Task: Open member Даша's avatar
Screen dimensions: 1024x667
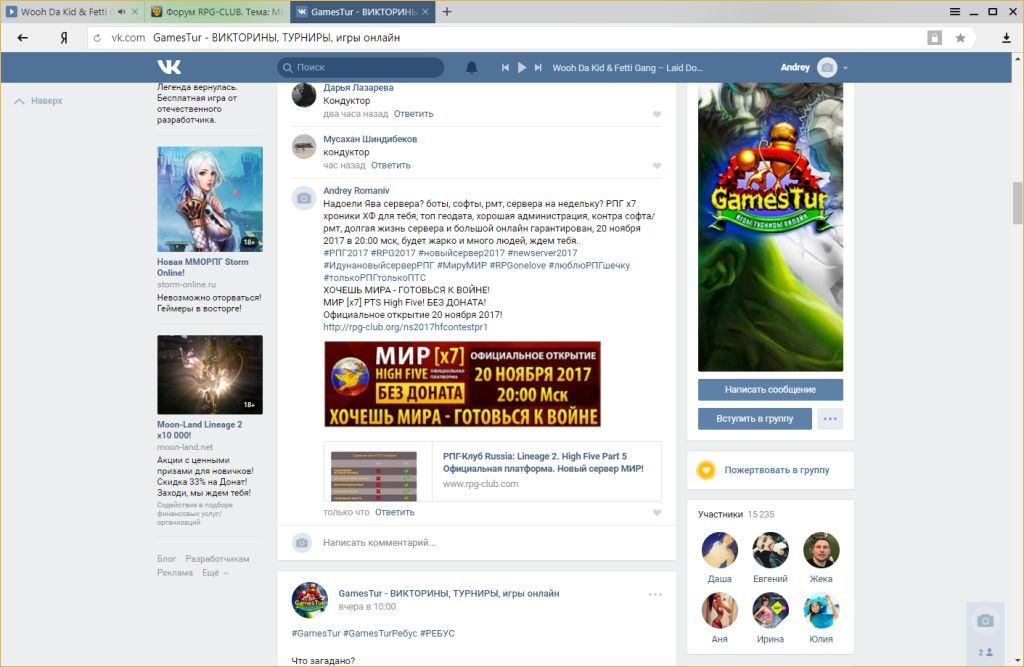Action: [x=719, y=550]
